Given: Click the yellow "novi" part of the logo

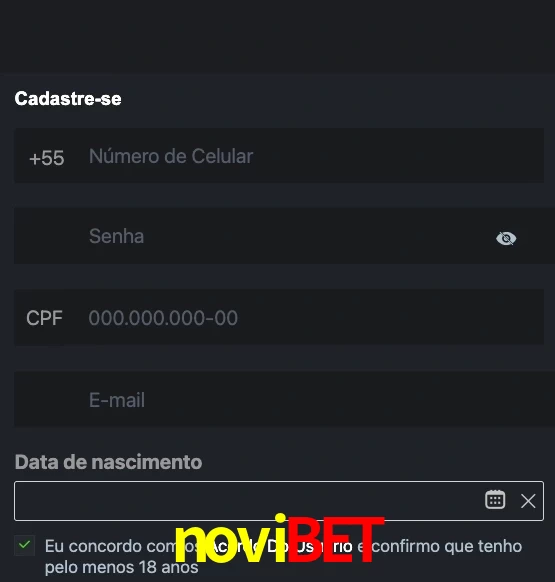Looking at the screenshot, I should [231, 539].
